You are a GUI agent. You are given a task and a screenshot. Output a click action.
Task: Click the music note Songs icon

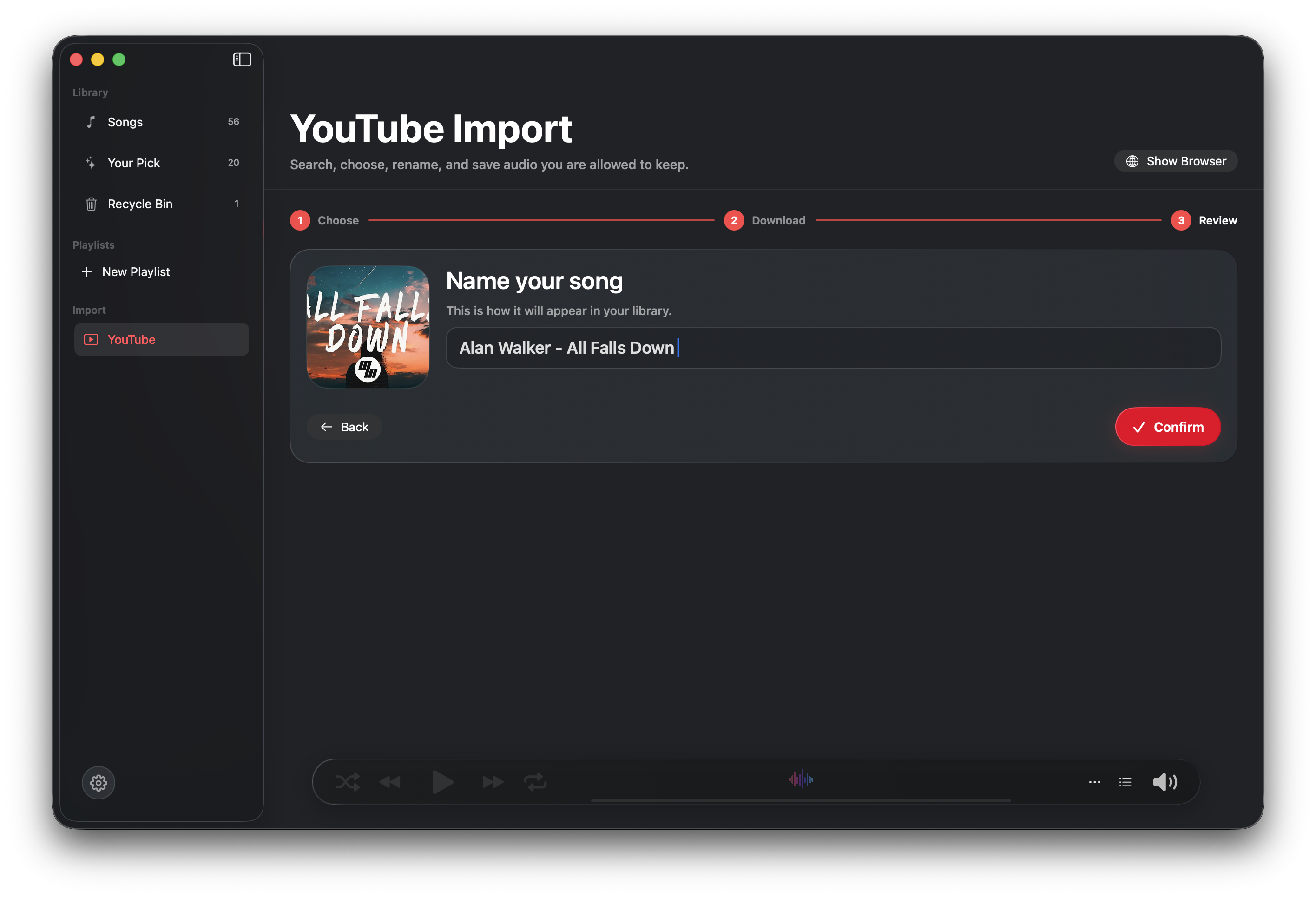91,122
